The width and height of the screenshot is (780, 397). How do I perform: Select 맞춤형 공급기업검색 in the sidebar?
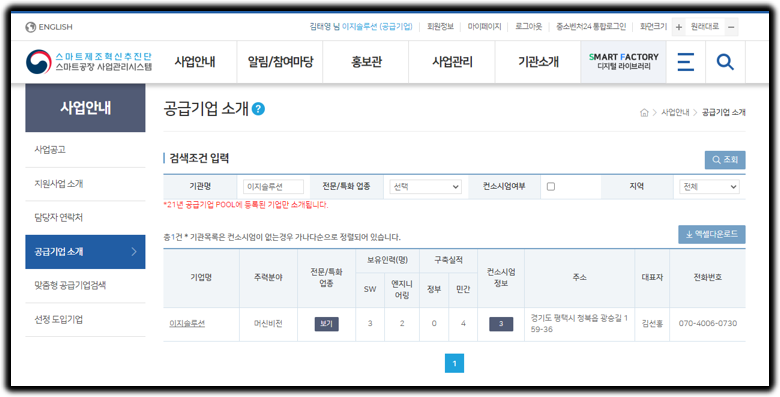point(85,285)
